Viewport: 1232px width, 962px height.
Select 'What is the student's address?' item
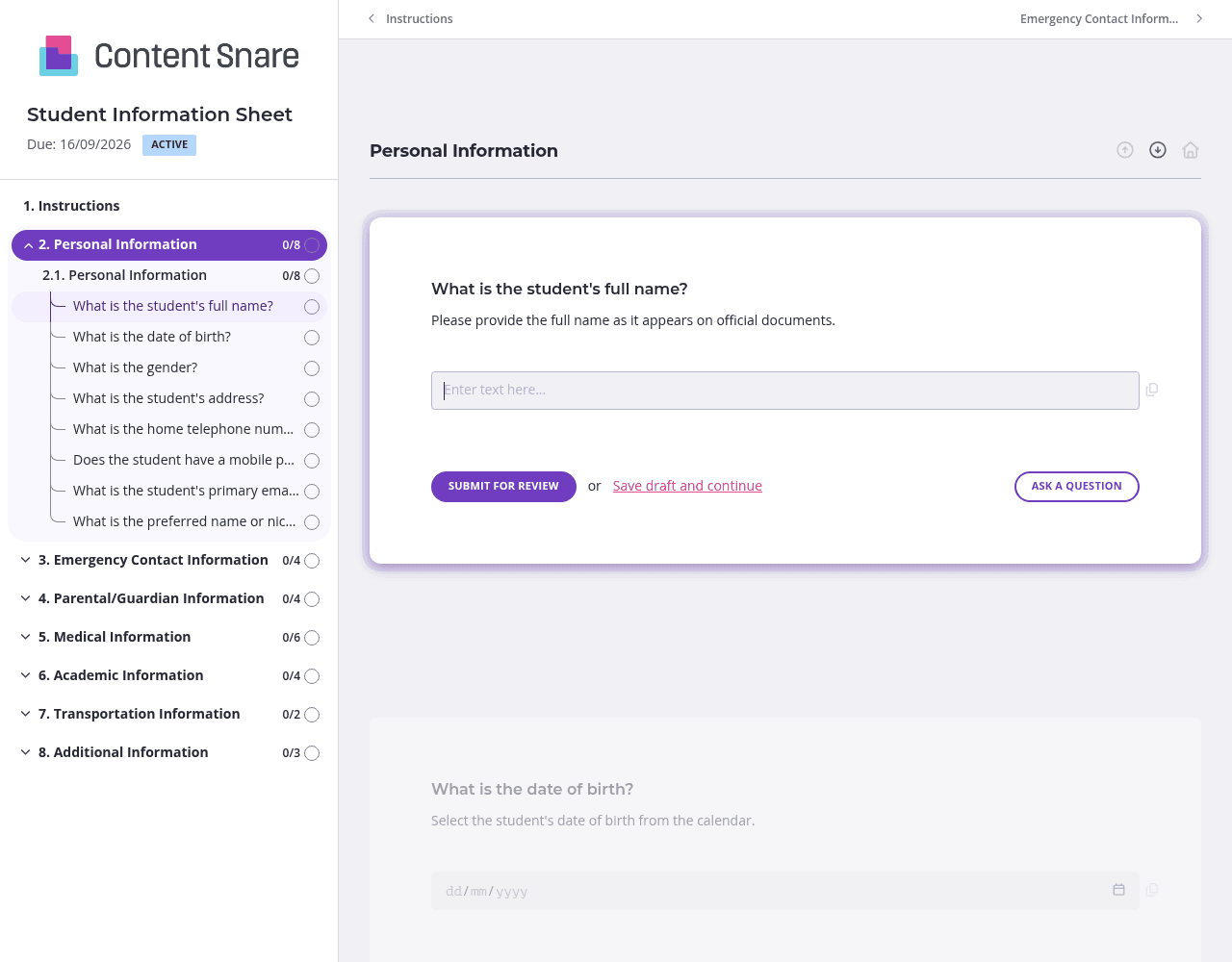coord(168,398)
